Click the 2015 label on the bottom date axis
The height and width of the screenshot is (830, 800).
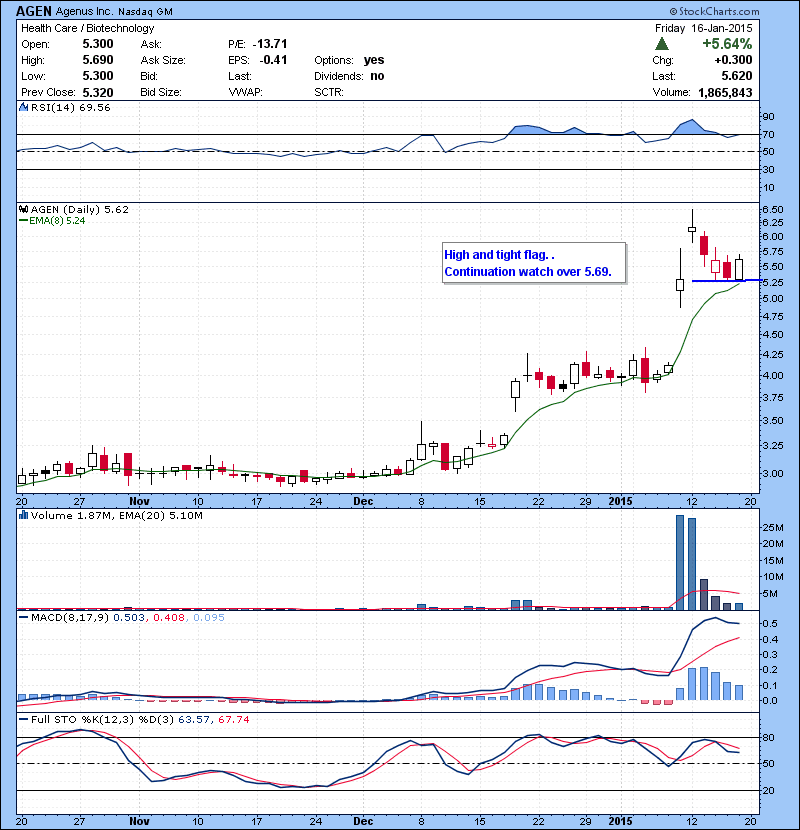click(x=620, y=821)
